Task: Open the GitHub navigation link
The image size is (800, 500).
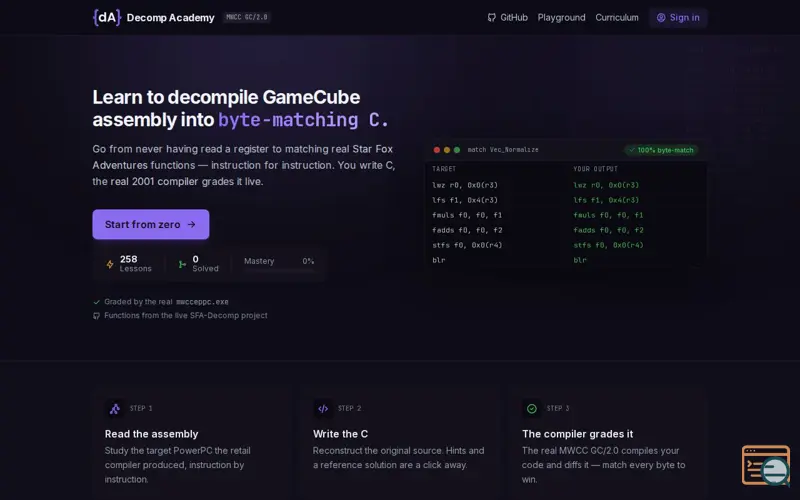Action: (508, 18)
